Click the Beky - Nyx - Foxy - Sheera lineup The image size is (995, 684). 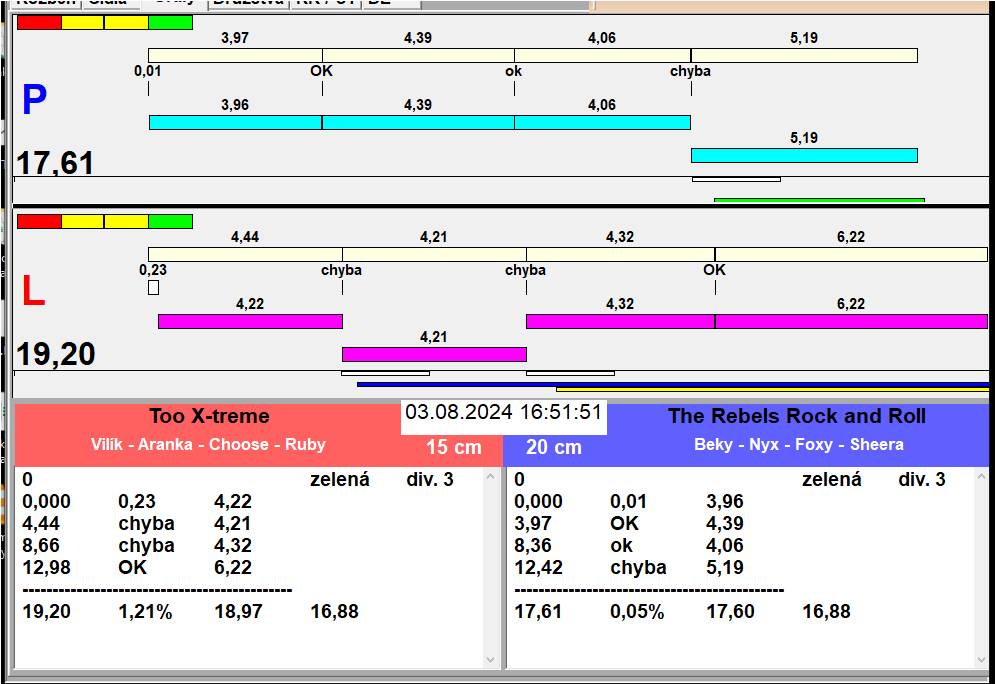[799, 444]
